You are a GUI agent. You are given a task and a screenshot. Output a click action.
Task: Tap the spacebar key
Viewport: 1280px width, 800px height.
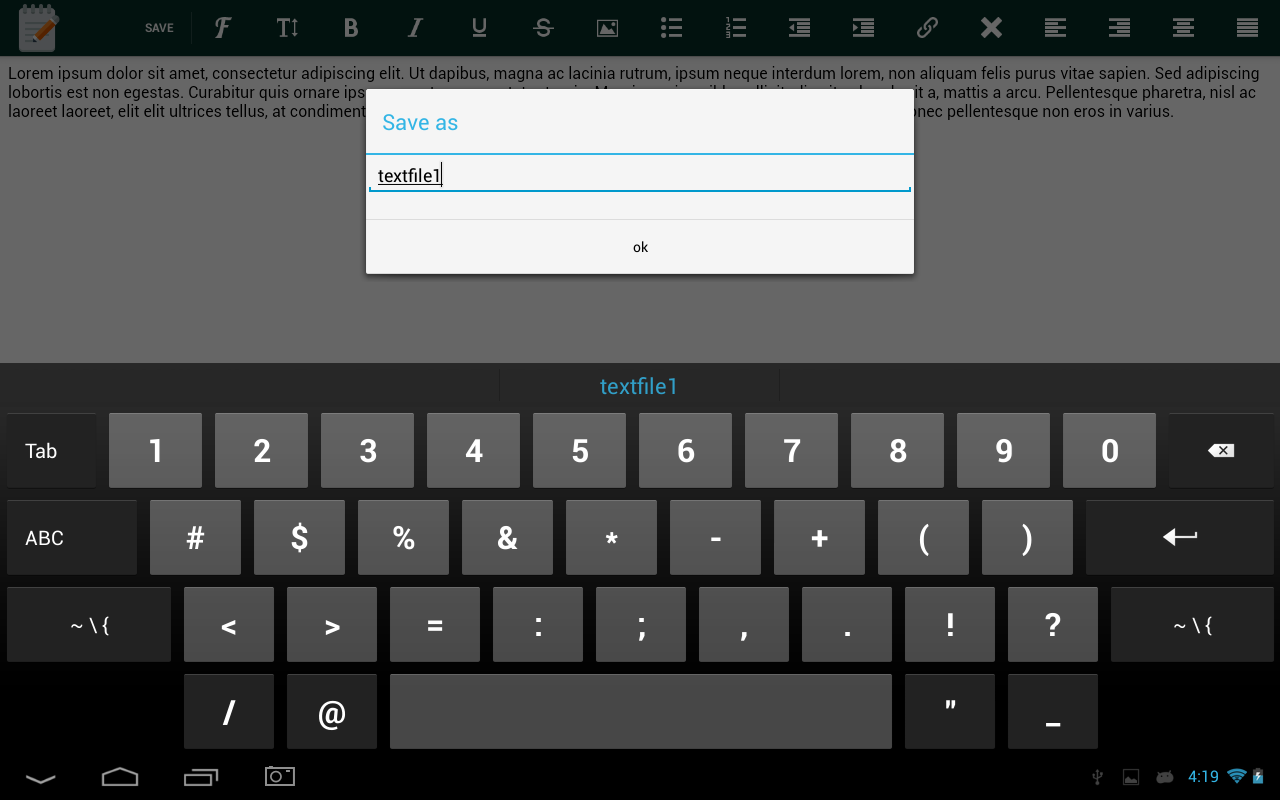coord(640,712)
